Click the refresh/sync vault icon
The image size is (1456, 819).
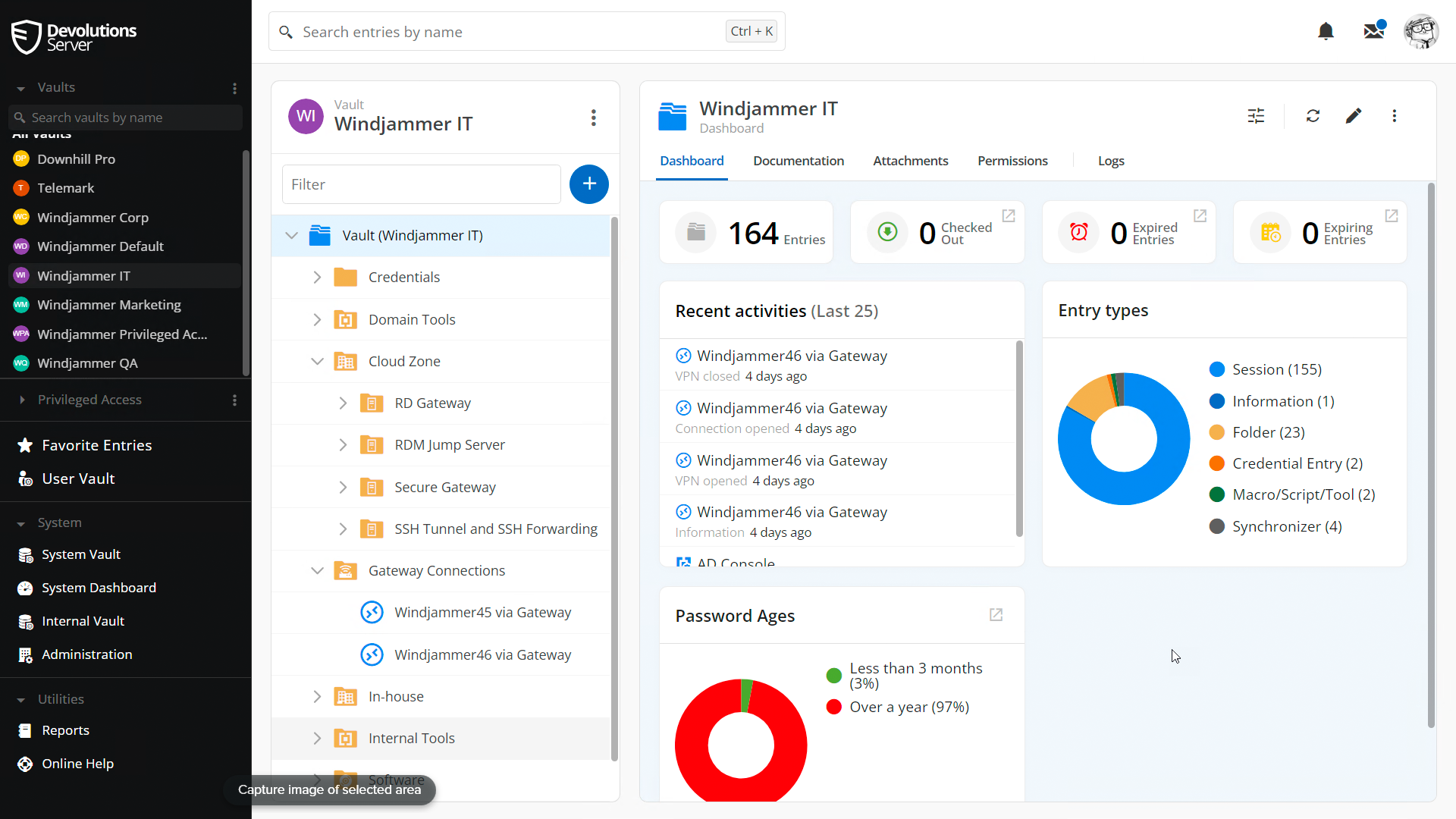pyautogui.click(x=1313, y=116)
